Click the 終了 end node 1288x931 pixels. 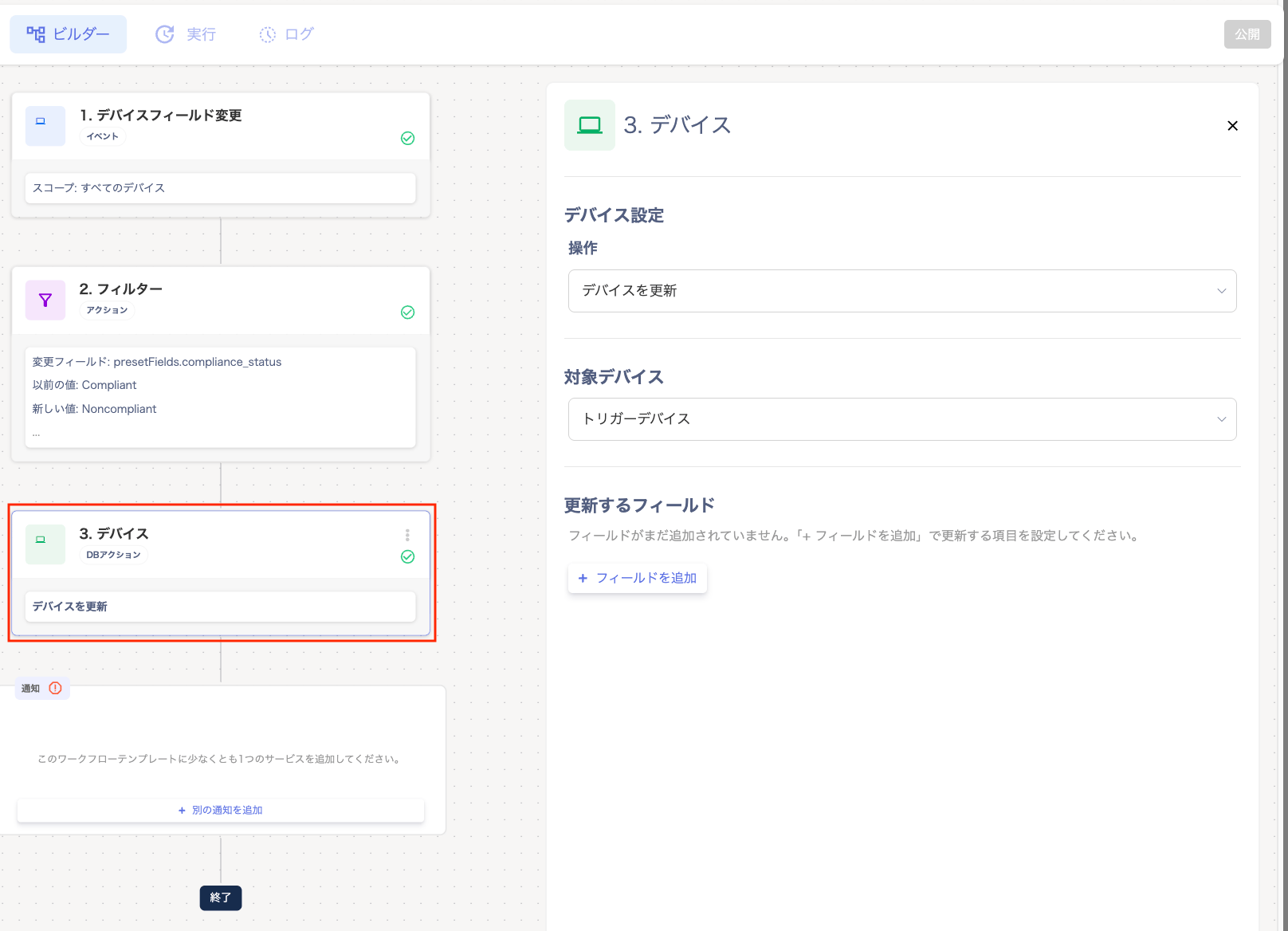point(221,898)
